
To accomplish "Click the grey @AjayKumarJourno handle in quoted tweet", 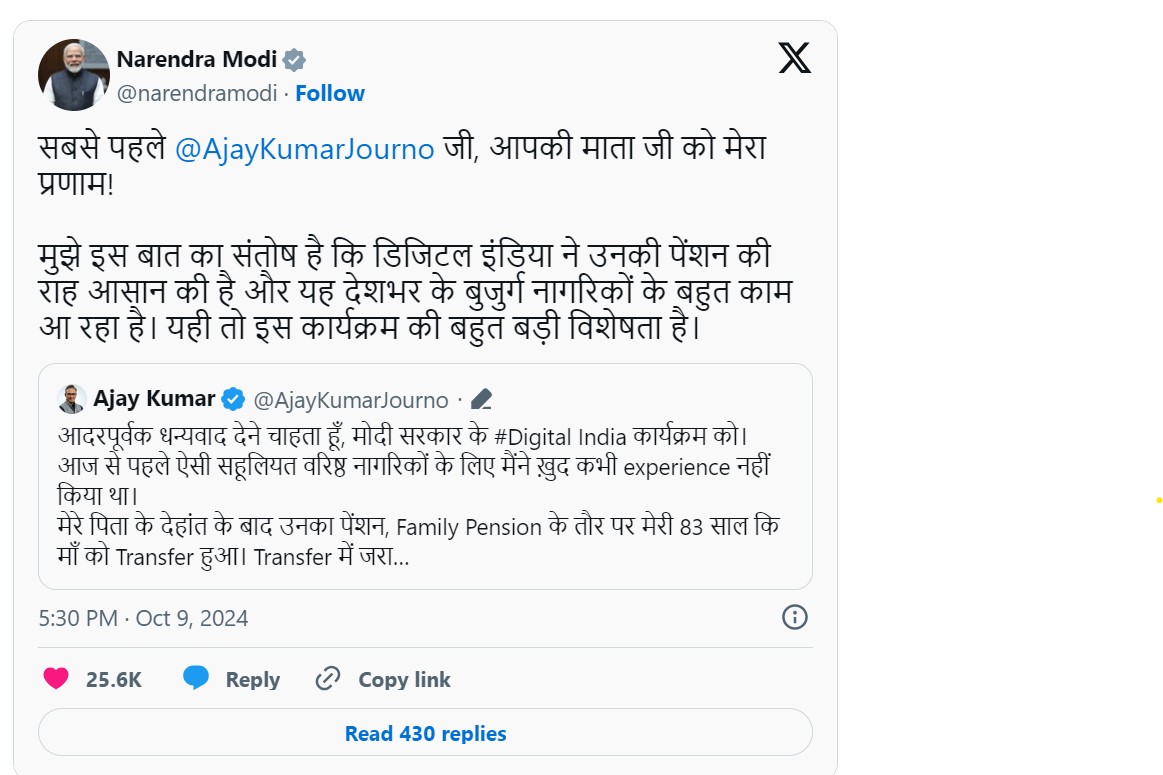I will [351, 401].
